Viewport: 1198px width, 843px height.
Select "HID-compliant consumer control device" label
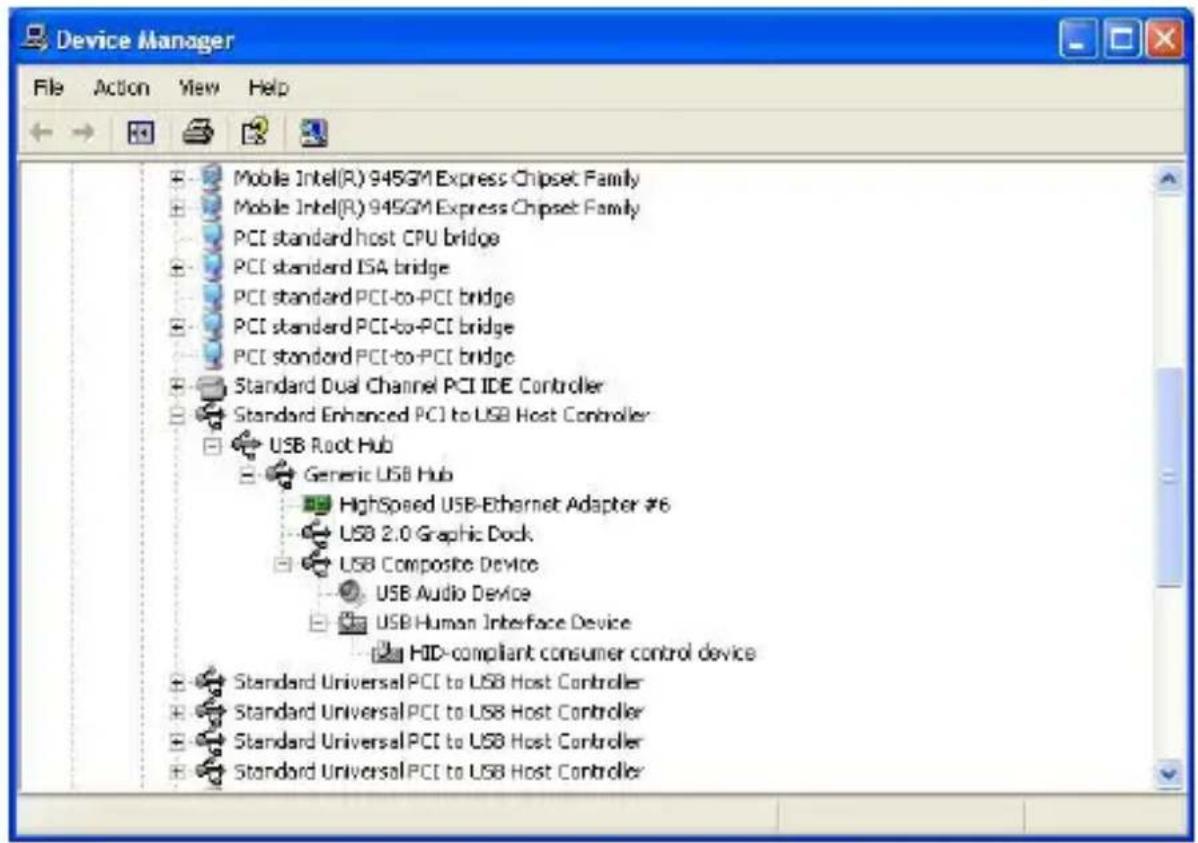(582, 653)
